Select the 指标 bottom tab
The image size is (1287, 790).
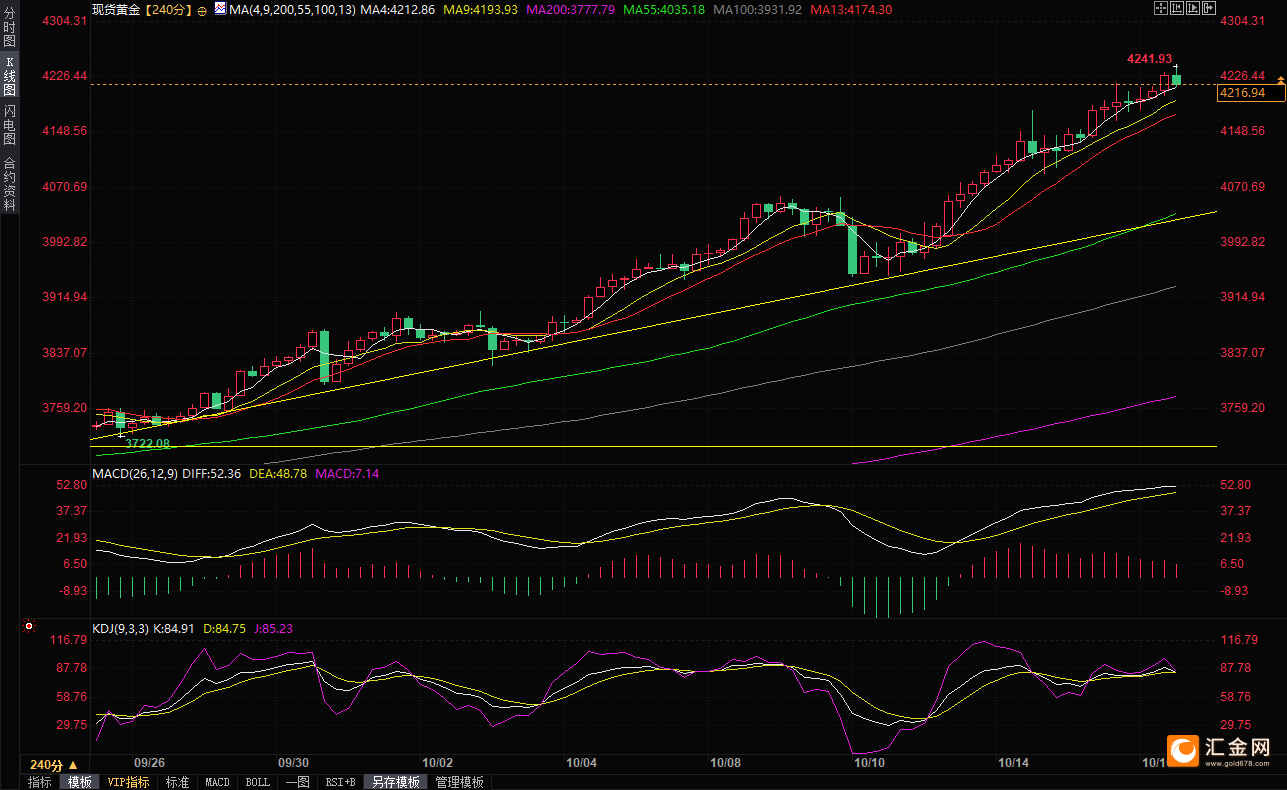click(x=40, y=782)
